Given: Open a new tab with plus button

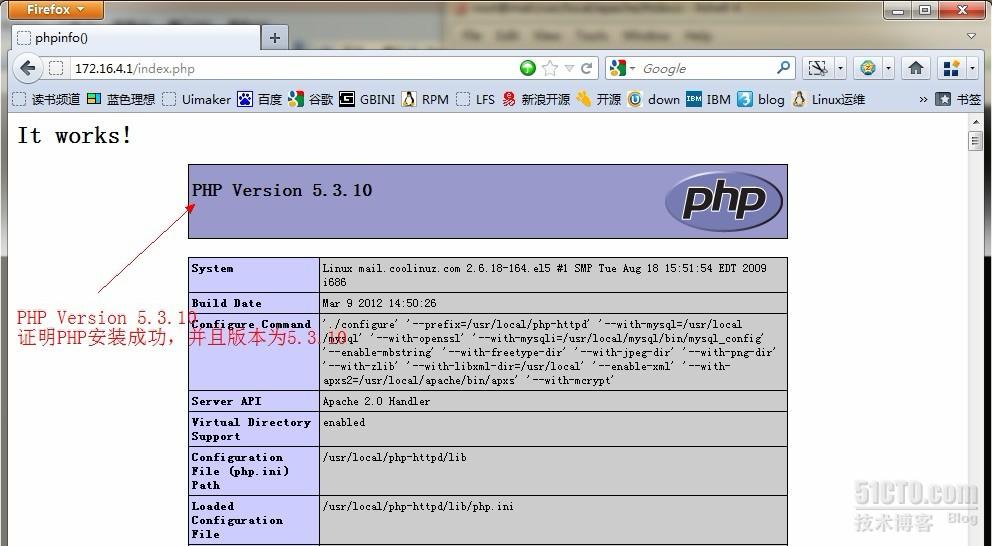Looking at the screenshot, I should coord(275,38).
